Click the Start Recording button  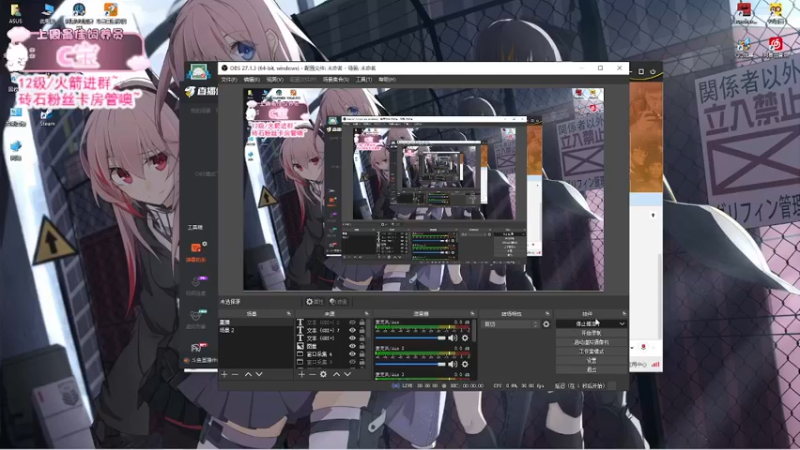click(x=591, y=333)
